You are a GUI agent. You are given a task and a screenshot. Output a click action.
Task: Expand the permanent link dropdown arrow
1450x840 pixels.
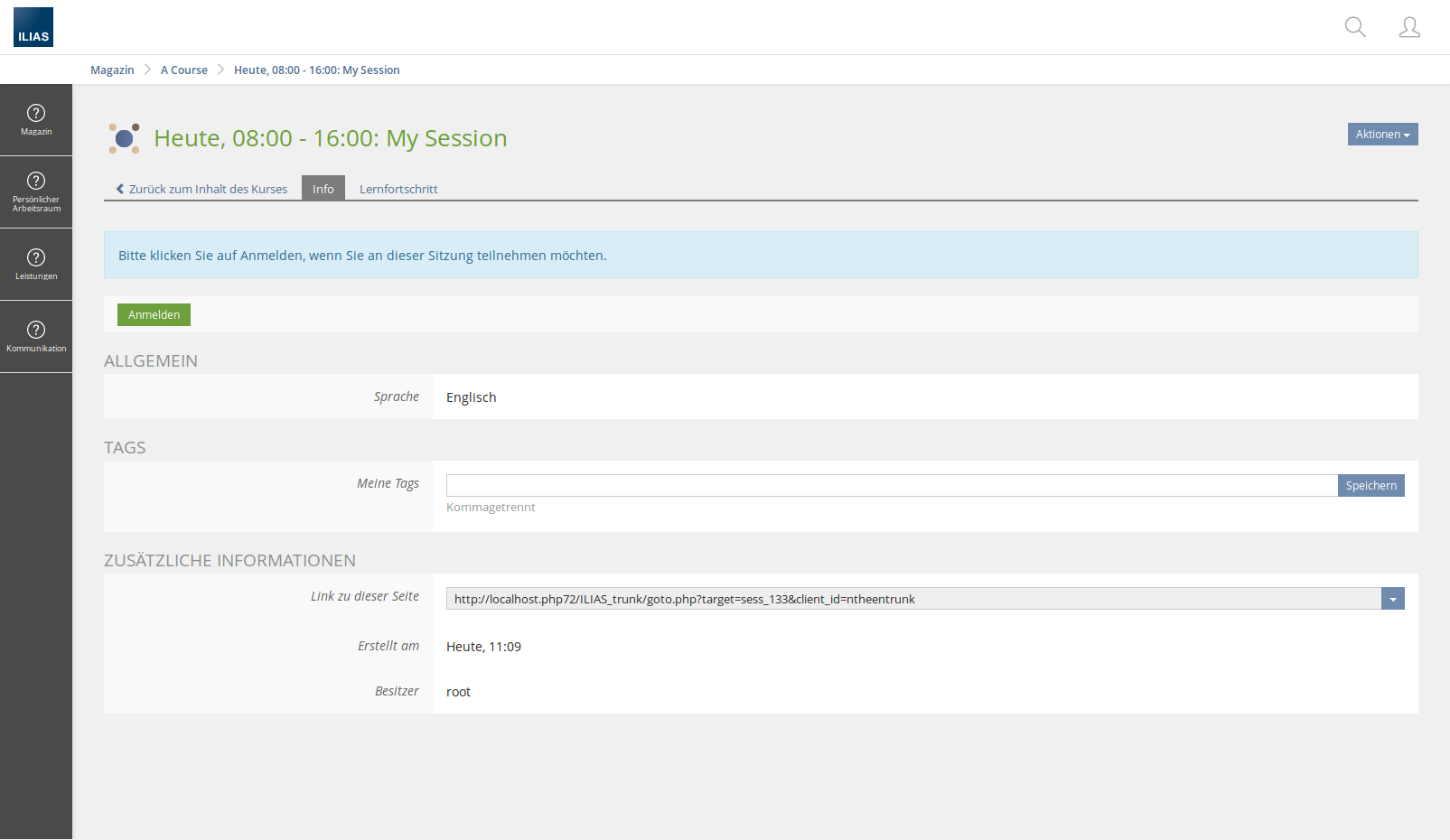click(1392, 599)
